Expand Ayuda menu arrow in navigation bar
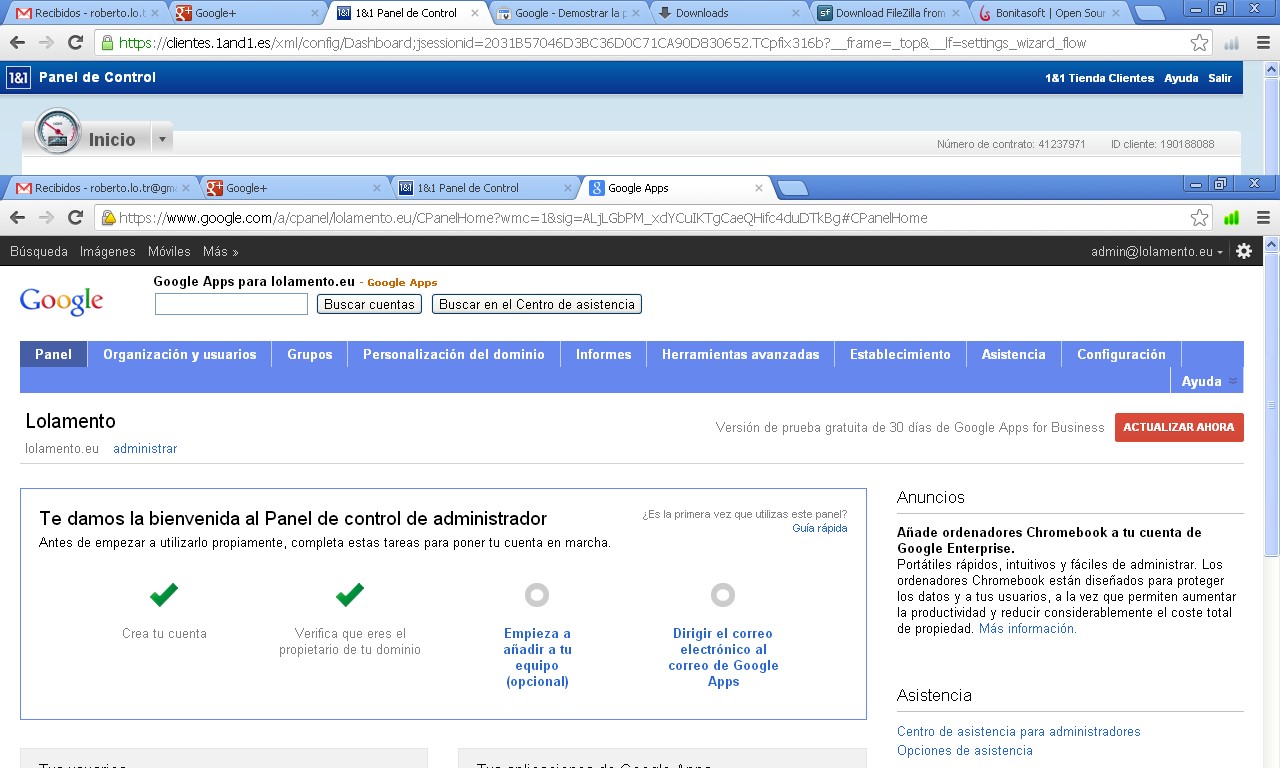 (x=1233, y=381)
